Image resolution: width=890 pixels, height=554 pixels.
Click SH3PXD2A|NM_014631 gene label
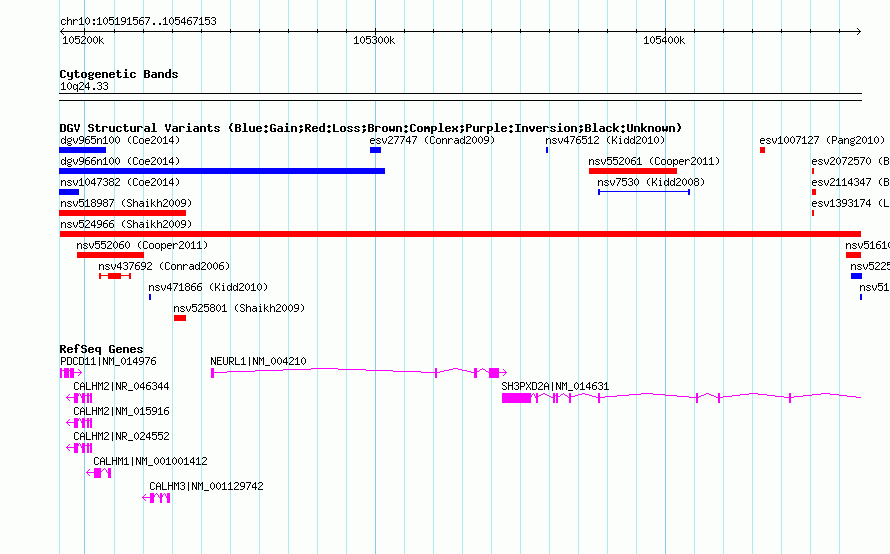(x=555, y=386)
